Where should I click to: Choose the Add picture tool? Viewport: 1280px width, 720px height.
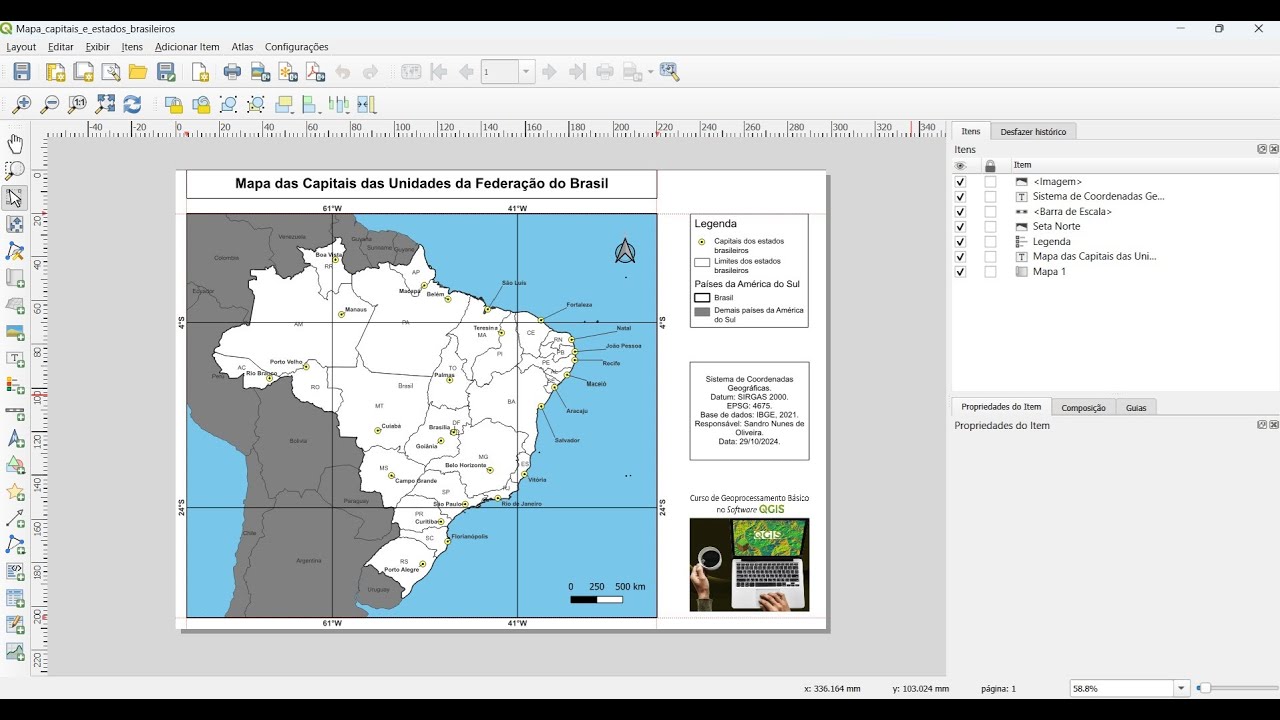(x=15, y=332)
